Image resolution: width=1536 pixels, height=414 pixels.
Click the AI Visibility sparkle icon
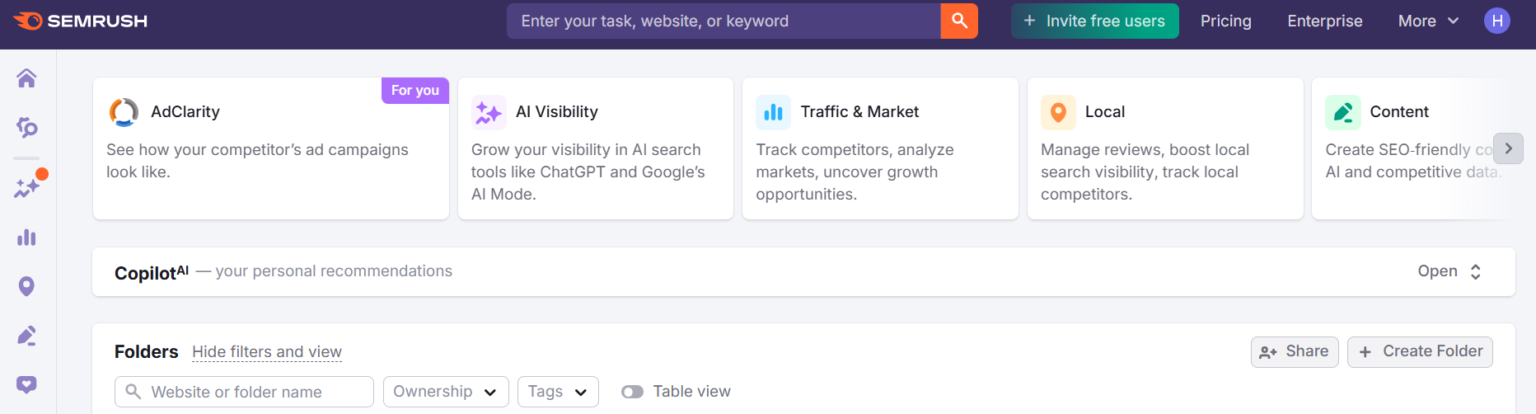489,112
